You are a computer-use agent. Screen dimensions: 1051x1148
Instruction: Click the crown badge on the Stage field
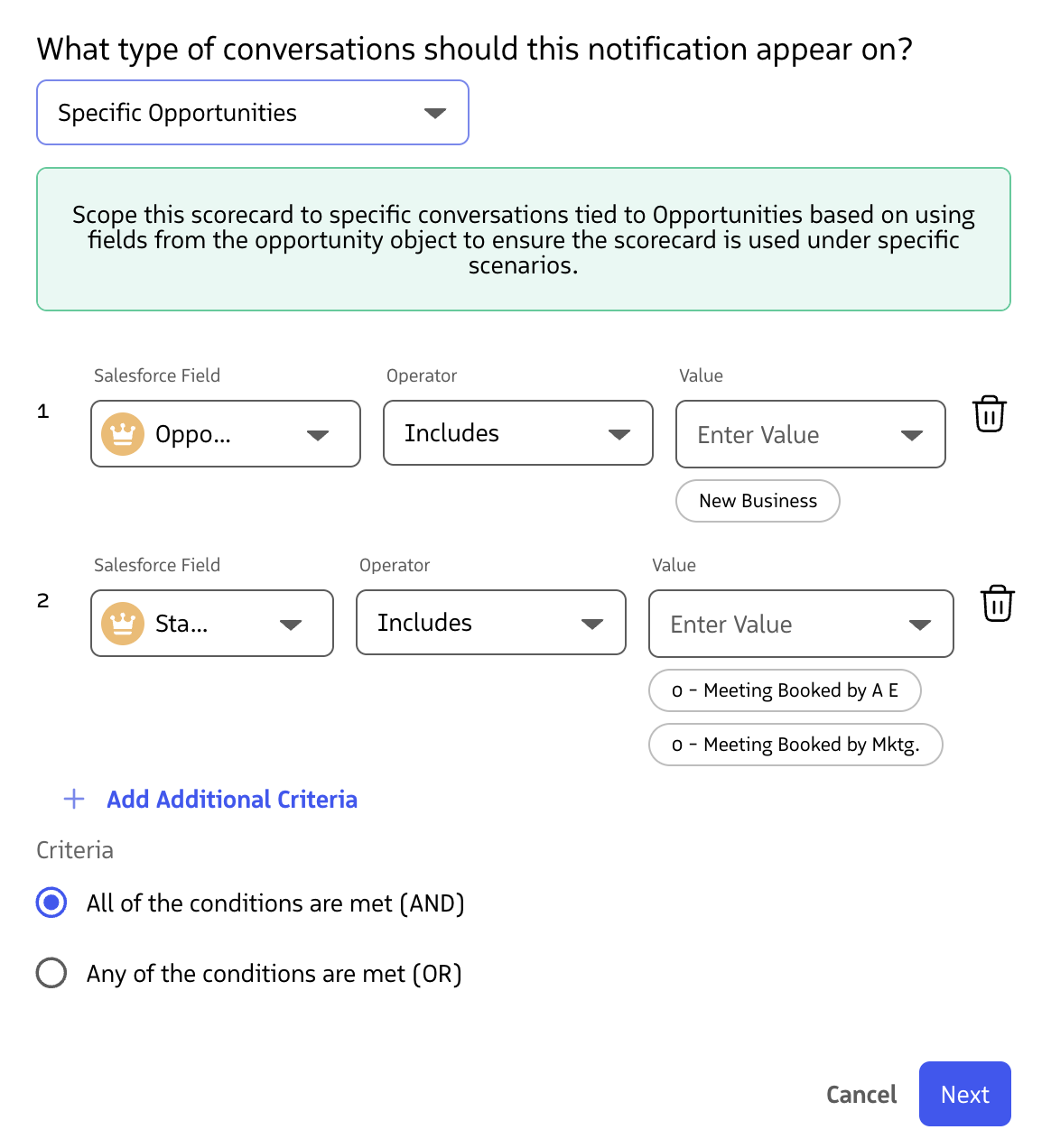[x=122, y=623]
